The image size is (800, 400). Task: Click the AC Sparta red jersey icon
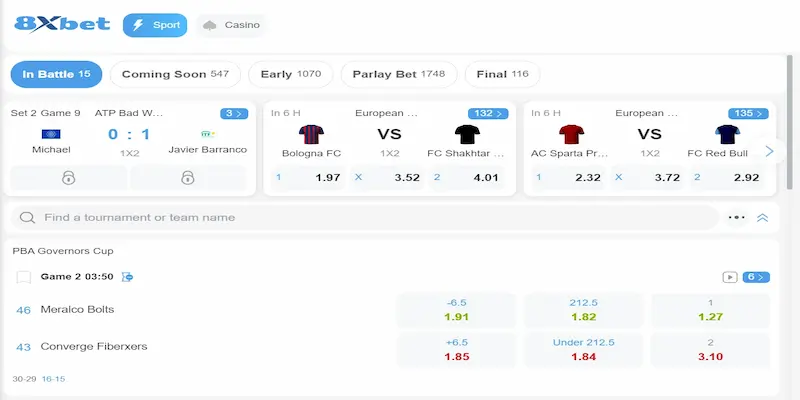click(x=572, y=134)
